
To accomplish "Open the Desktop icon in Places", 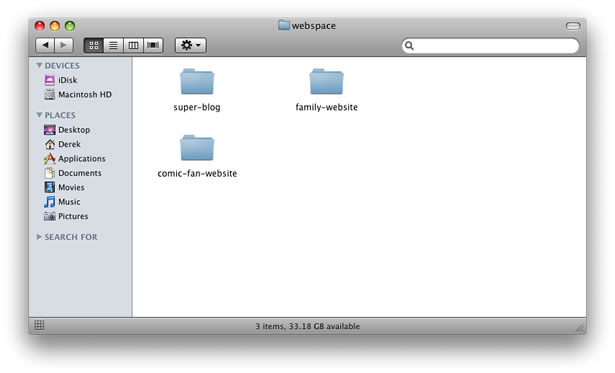I will tap(49, 130).
